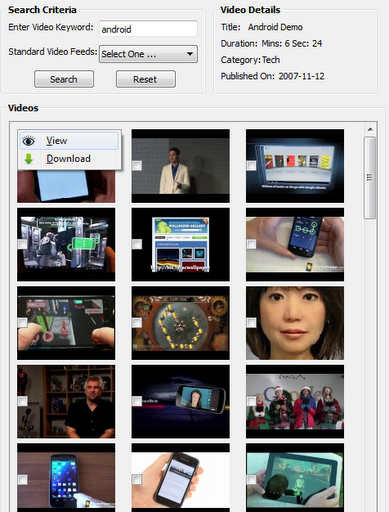Choose View from the context menu
This screenshot has height=512, width=389.
pyautogui.click(x=69, y=141)
